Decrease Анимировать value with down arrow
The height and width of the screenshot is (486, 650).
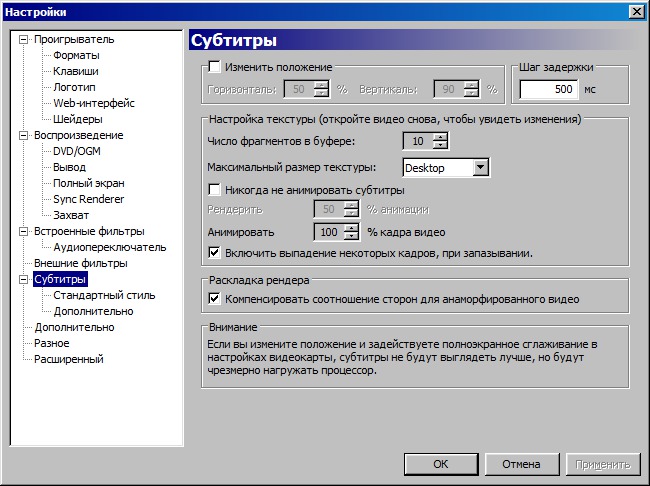[350, 236]
